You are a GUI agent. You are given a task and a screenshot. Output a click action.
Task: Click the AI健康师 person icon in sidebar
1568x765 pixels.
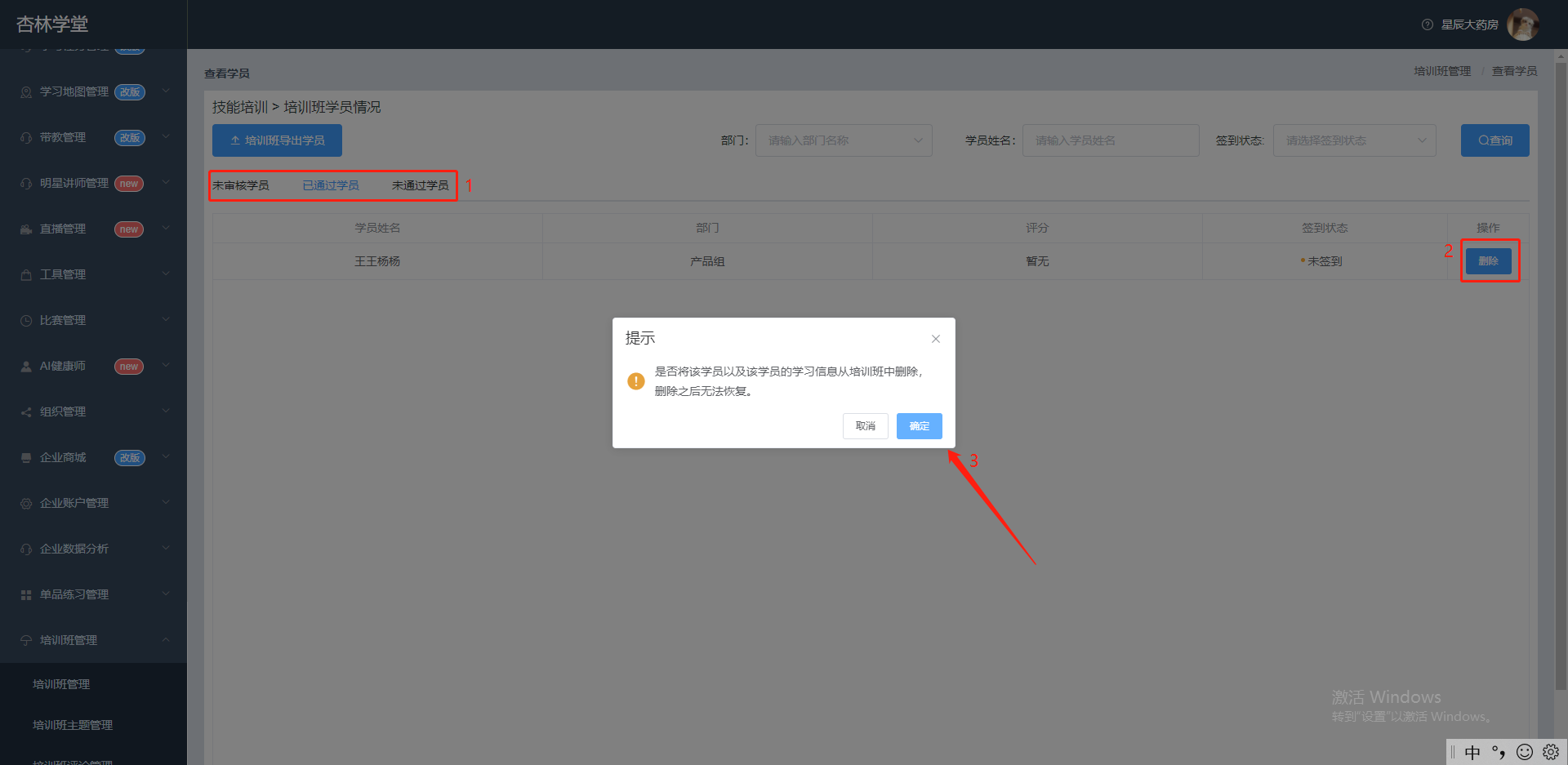coord(26,367)
